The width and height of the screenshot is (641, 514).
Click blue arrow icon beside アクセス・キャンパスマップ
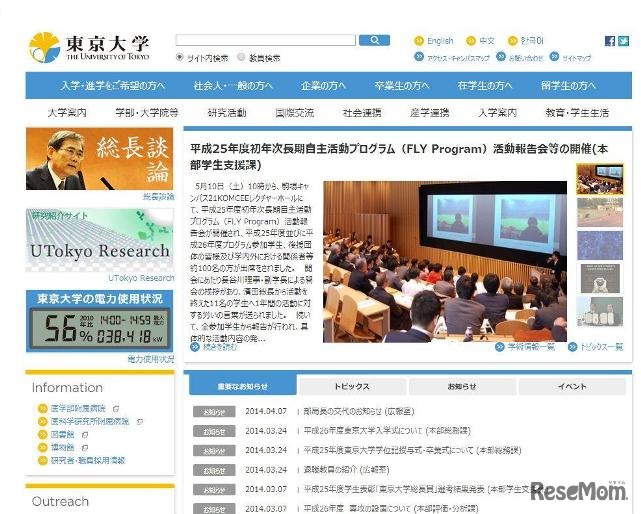coord(419,57)
